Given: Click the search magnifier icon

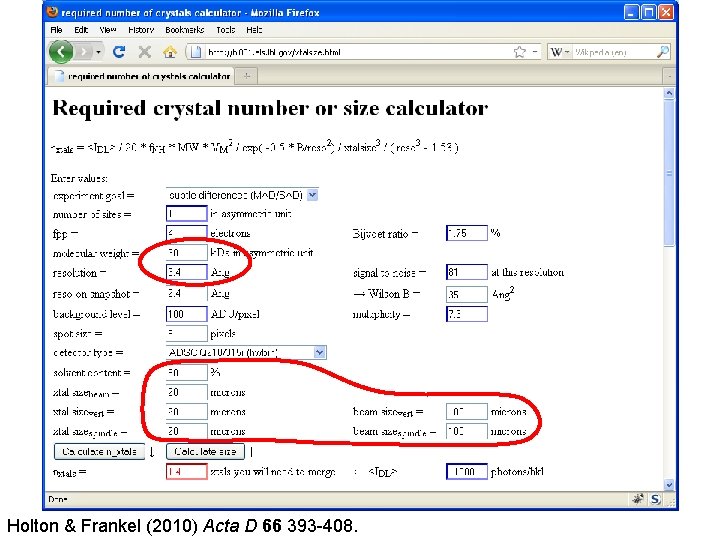Looking at the screenshot, I should tap(663, 52).
